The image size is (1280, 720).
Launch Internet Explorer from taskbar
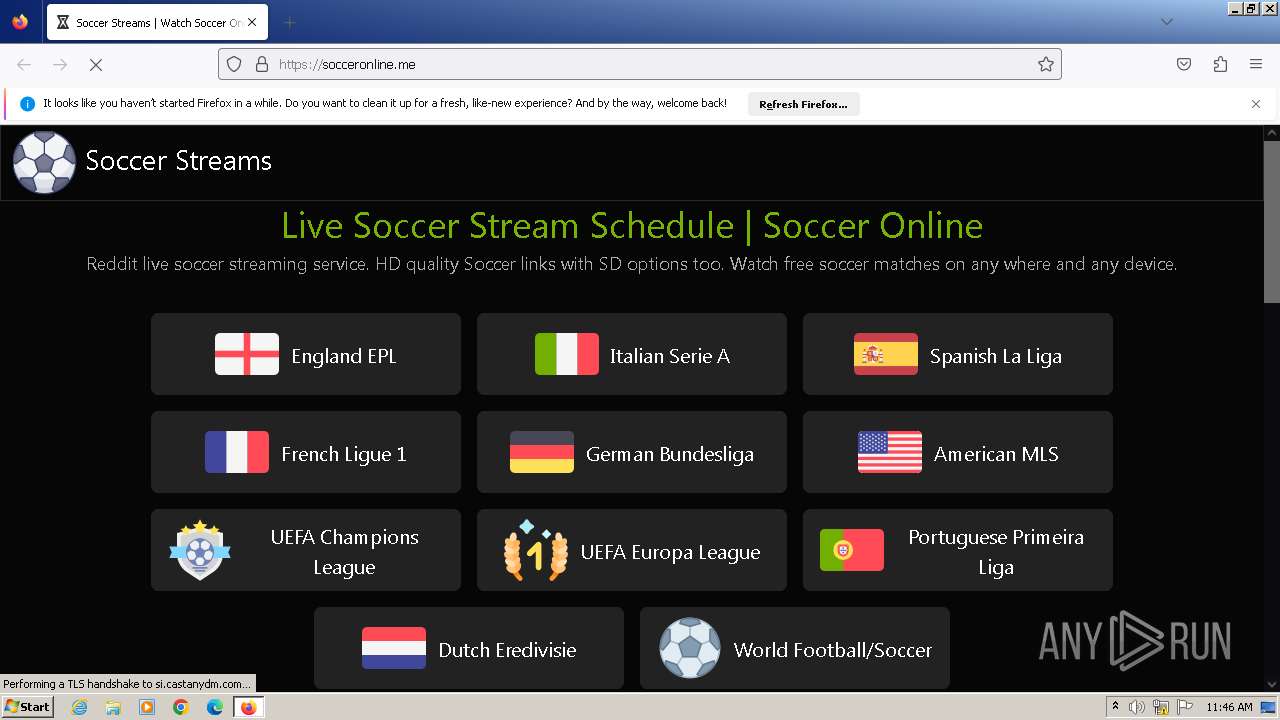click(x=79, y=707)
